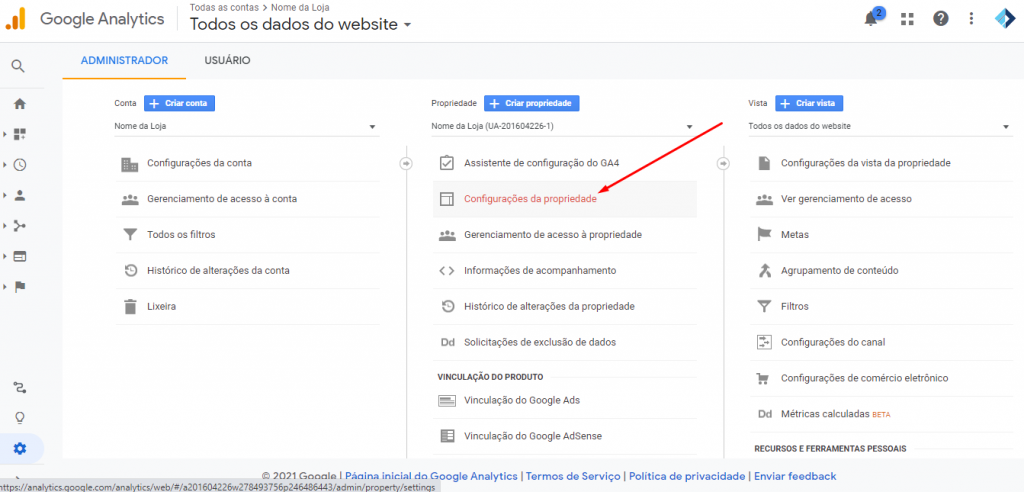Screen dimensions: 1024x492
Task: Open Configurações do canal
Action: click(882, 342)
